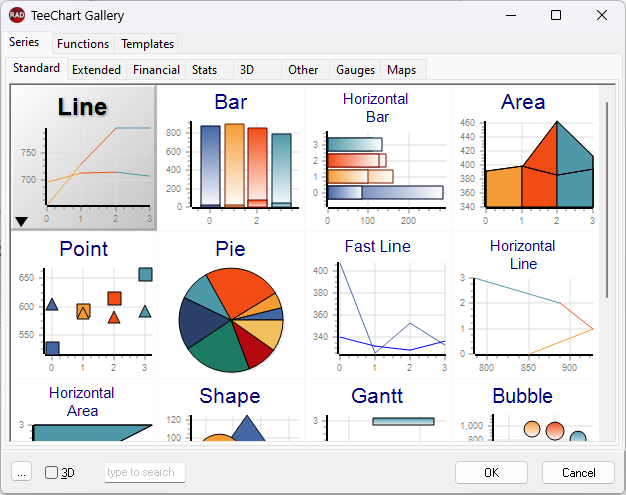
Task: Minimize the TeeChart Gallery window
Action: click(511, 16)
